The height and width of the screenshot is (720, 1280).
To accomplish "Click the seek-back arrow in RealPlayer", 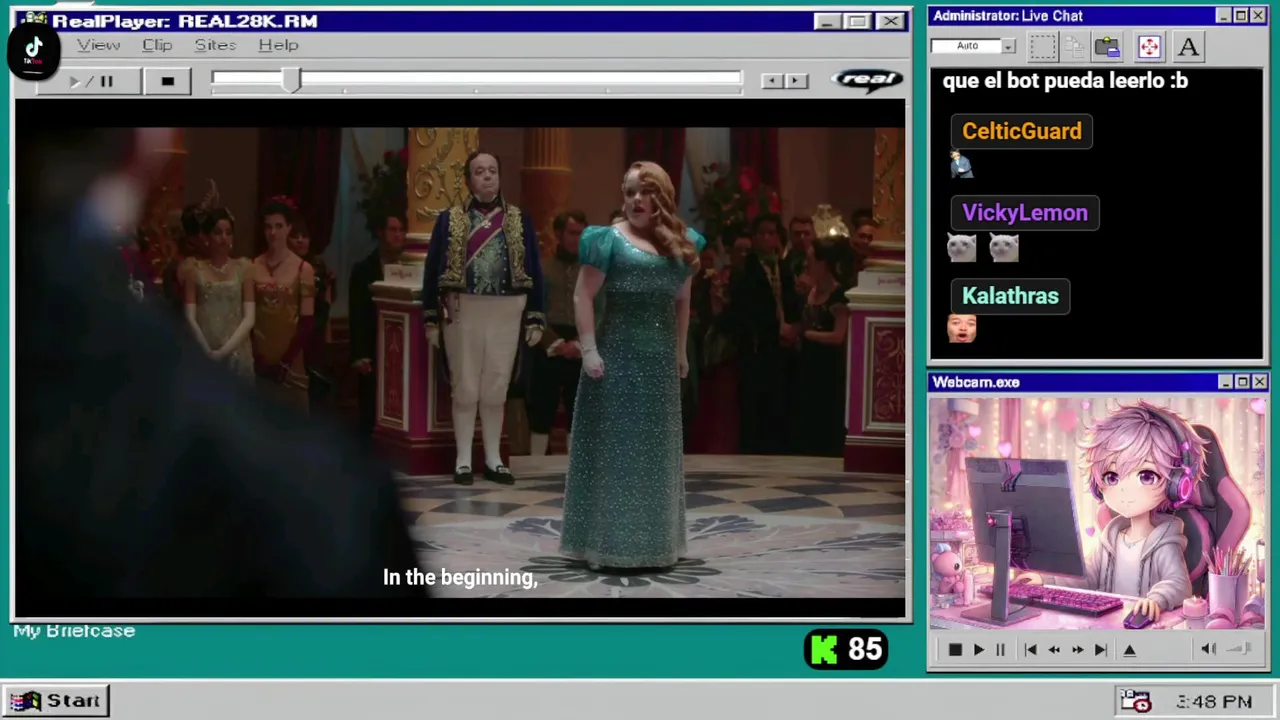I will (771, 81).
